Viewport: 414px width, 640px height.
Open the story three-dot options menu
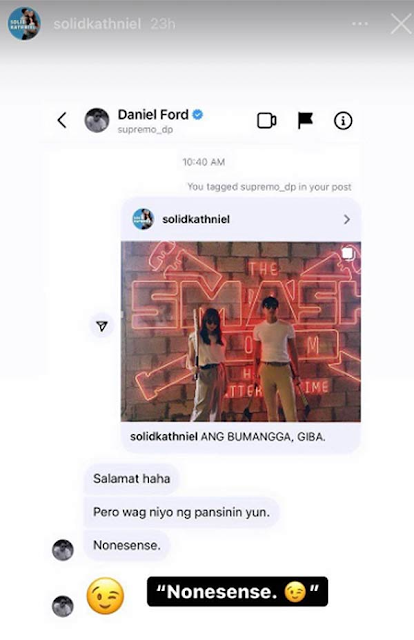(x=360, y=24)
